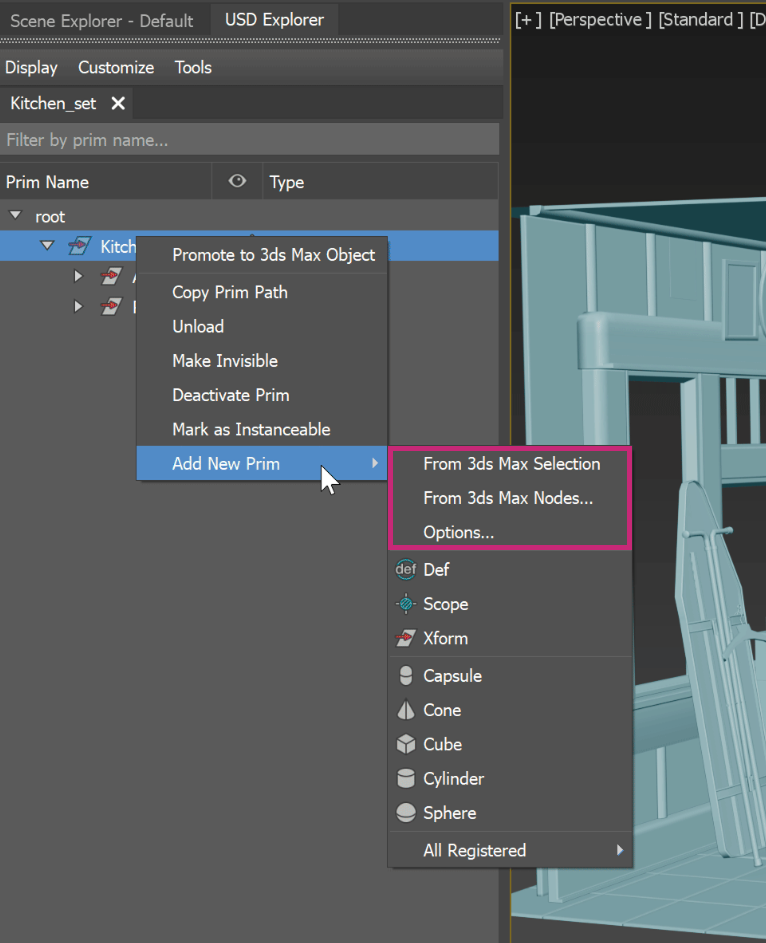Close the Kitchen_set stage tab

[x=118, y=103]
